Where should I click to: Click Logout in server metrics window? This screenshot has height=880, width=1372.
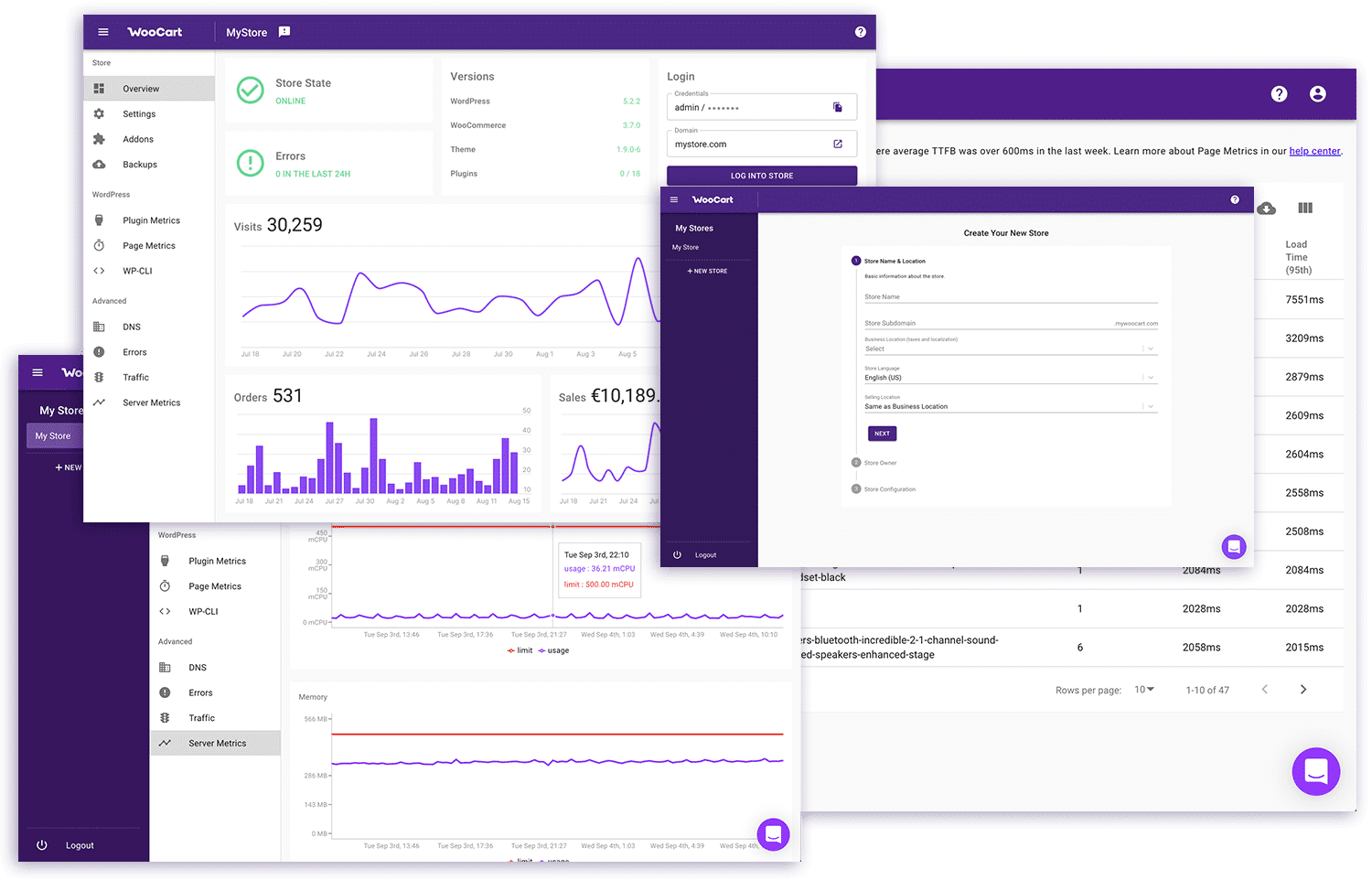[x=80, y=845]
